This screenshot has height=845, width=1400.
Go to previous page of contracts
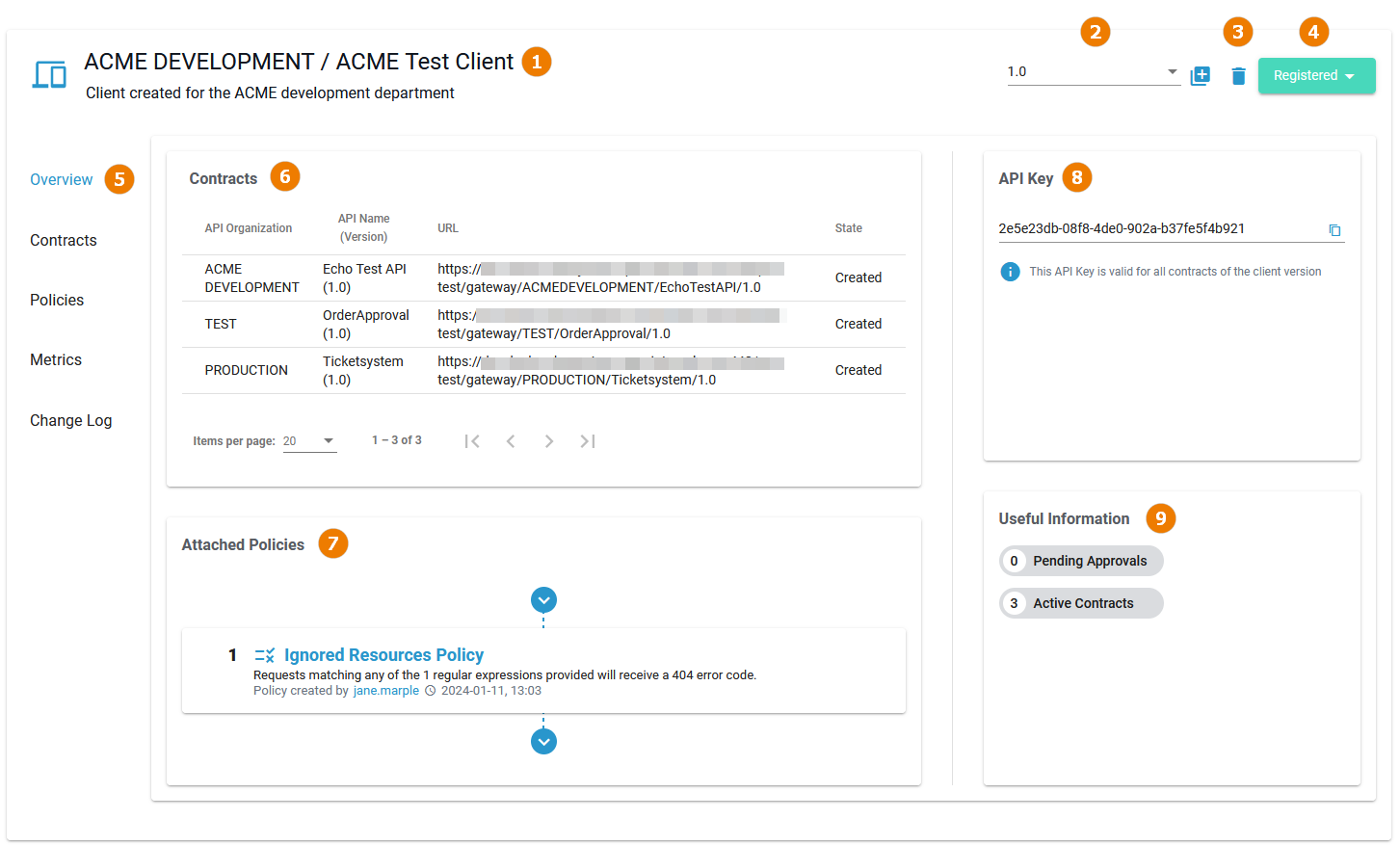pos(511,441)
